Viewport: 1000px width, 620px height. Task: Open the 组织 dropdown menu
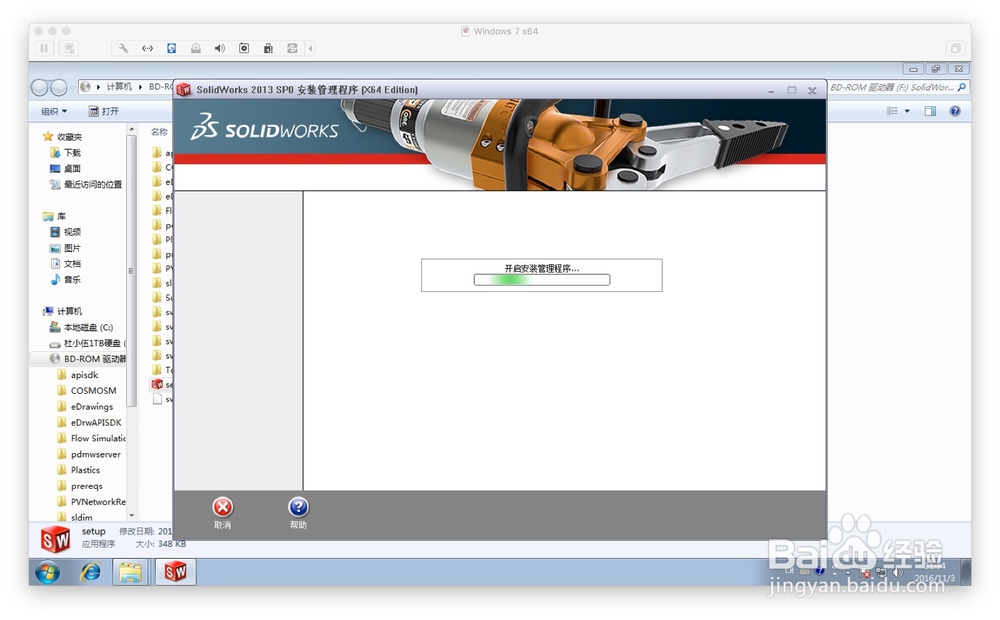click(53, 110)
